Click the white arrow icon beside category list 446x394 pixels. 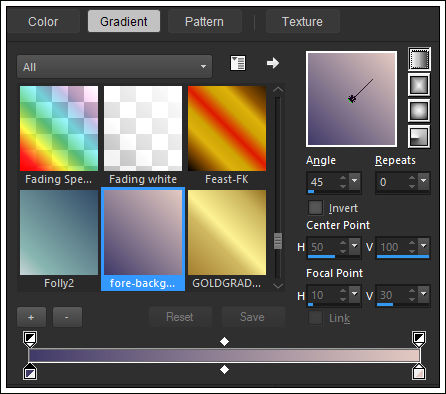(x=273, y=63)
